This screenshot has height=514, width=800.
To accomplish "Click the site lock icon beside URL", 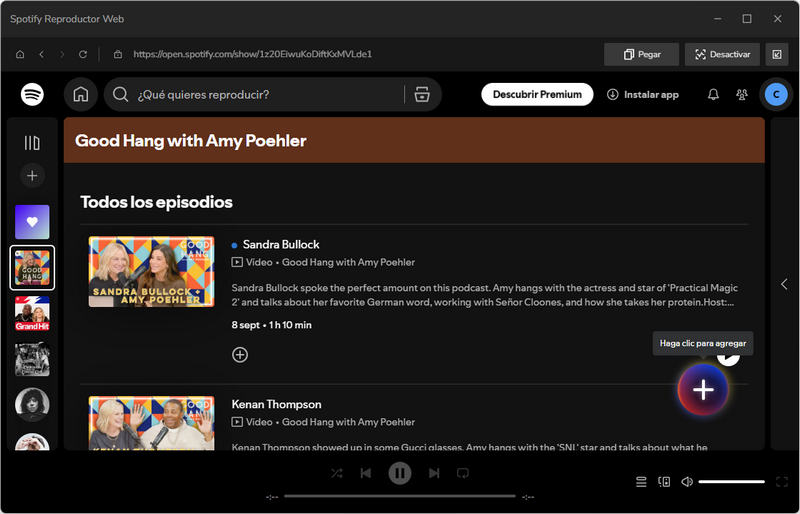I will tap(118, 54).
